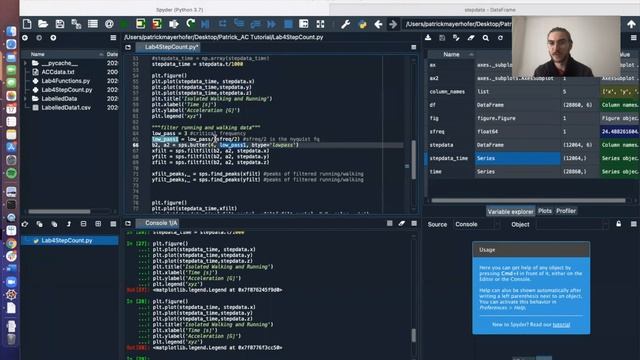This screenshot has height=360, width=640.
Task: Stop debugging with the blue square
Action: [288, 24]
